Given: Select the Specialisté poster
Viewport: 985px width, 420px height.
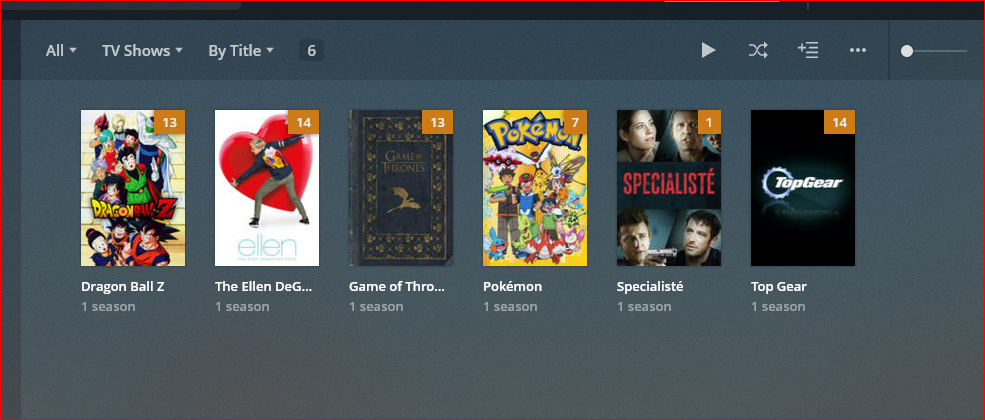Looking at the screenshot, I should 669,188.
